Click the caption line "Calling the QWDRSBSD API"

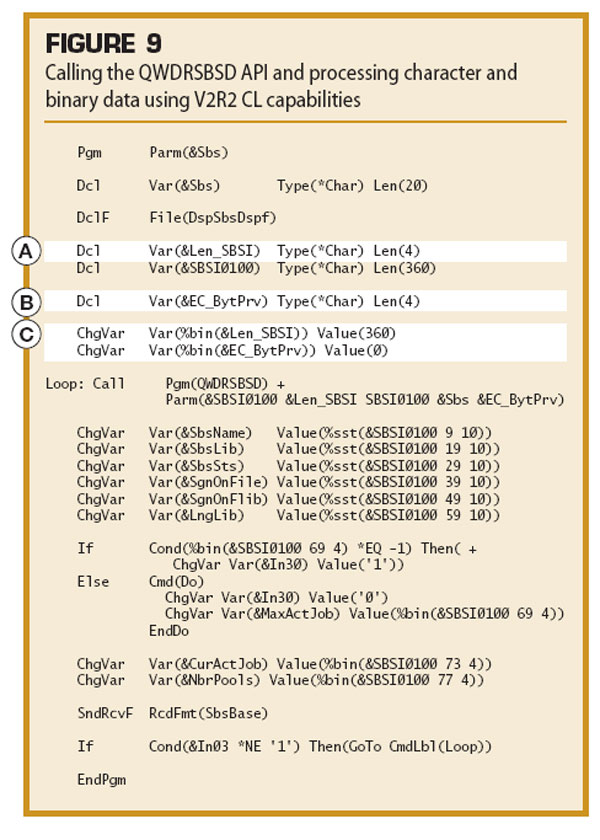pos(281,72)
